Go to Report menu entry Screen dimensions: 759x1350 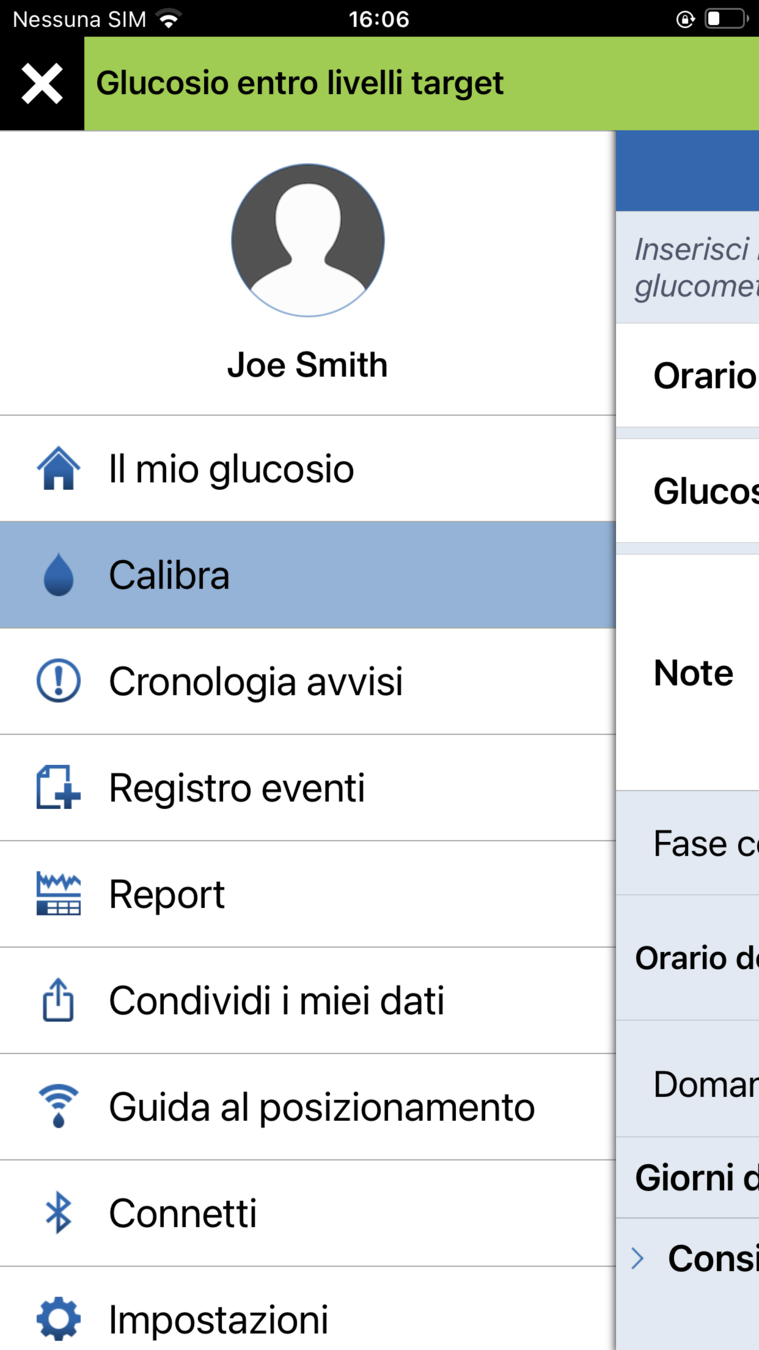[x=167, y=894]
